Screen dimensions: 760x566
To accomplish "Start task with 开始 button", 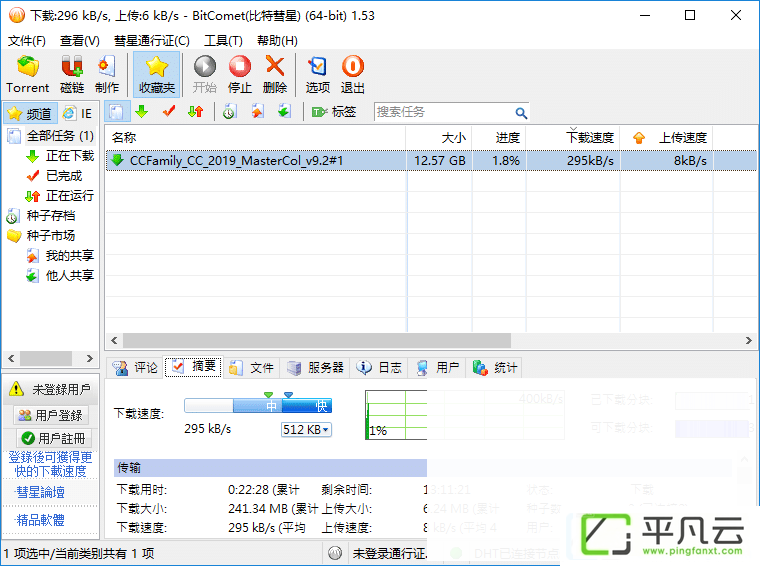I will (205, 75).
